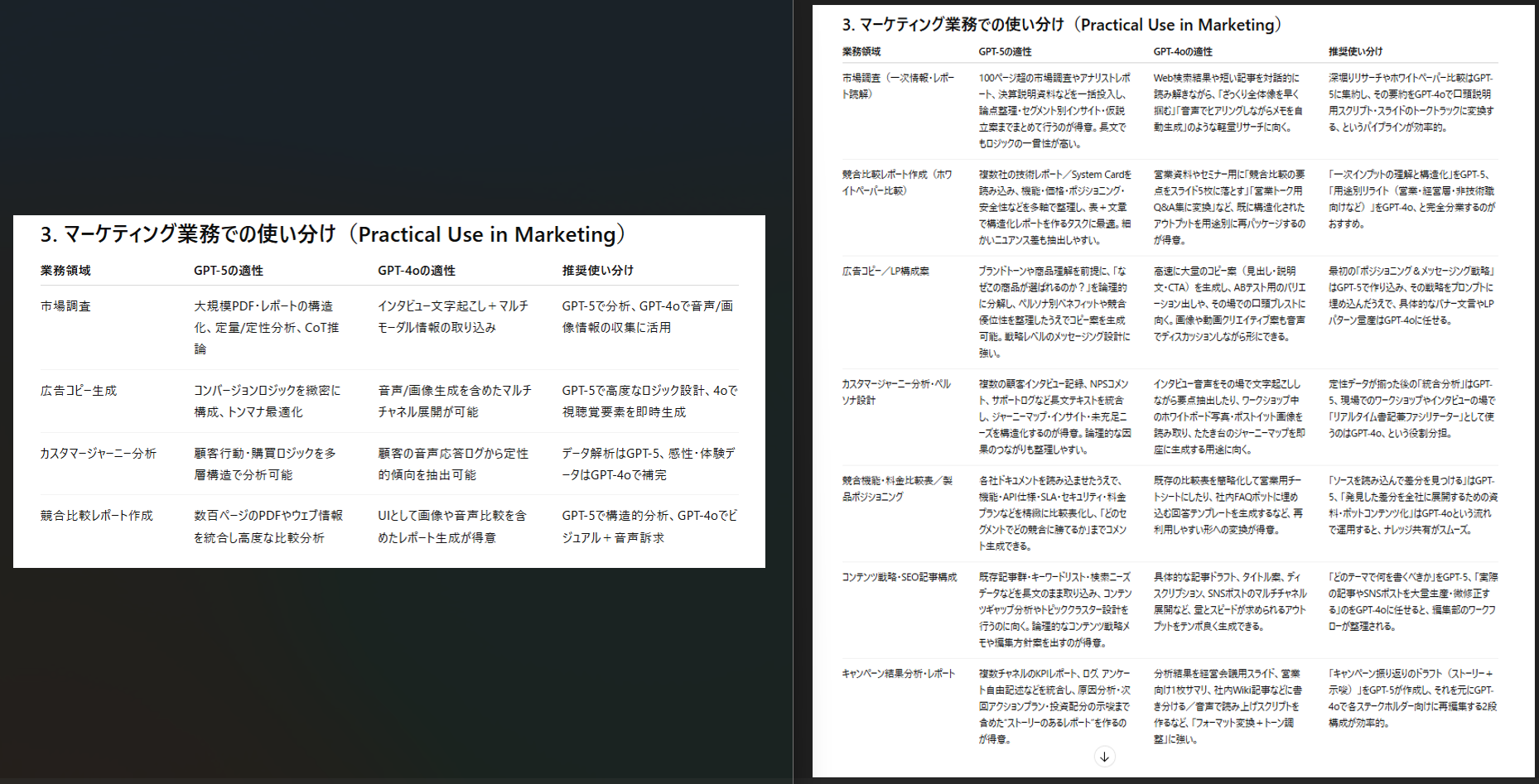1539x784 pixels.
Task: Click the cell starting "既存記事群・キーワードリスト・検索ニーズ"
Action: click(x=1055, y=610)
